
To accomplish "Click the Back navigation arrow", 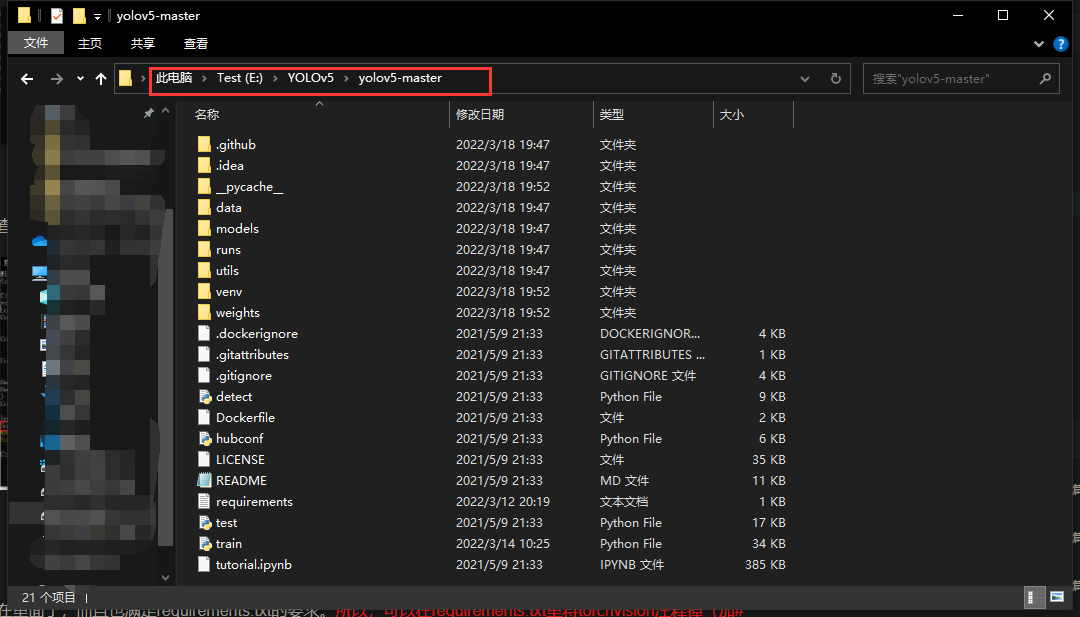I will pyautogui.click(x=27, y=79).
